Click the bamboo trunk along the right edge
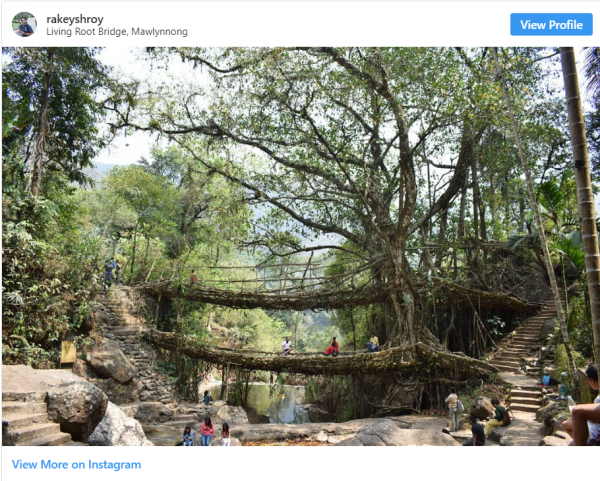This screenshot has width=600, height=481. click(583, 180)
